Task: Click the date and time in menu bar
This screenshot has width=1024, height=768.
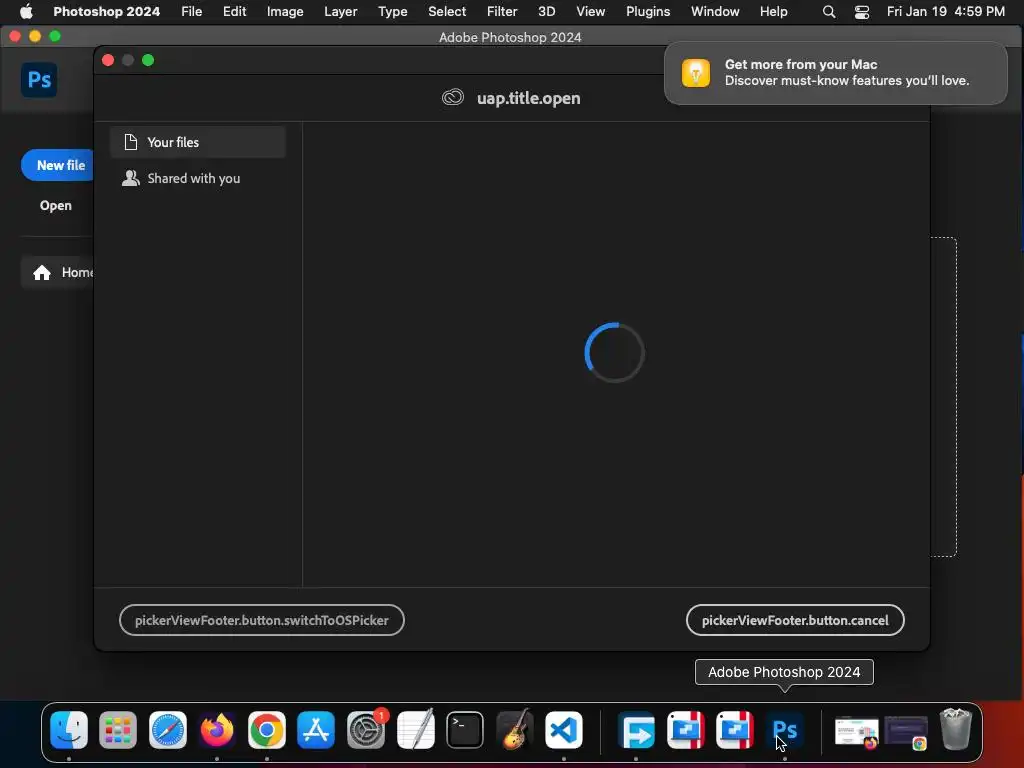Action: (x=946, y=11)
